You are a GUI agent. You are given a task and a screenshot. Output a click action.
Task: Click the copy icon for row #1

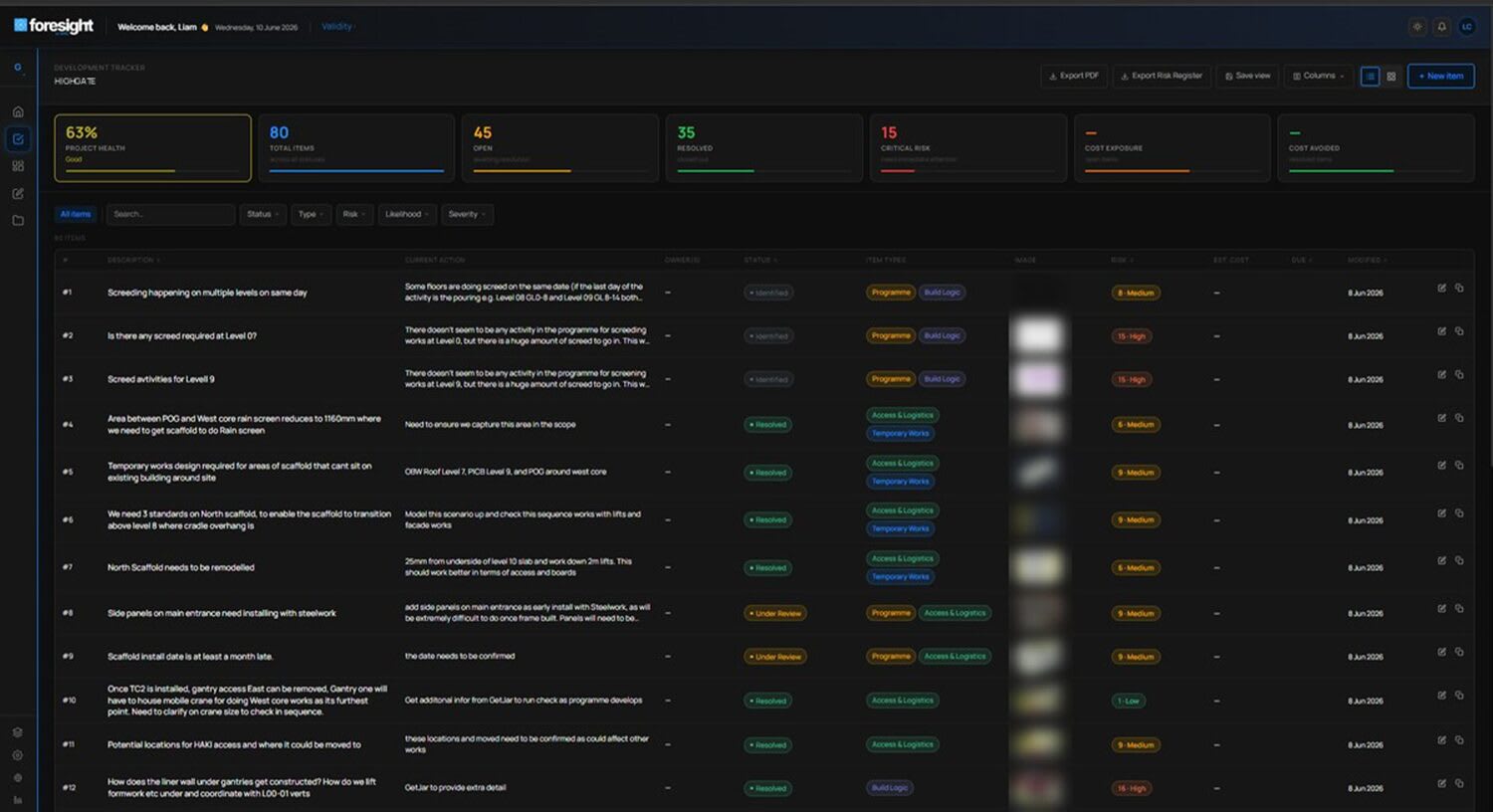[x=1459, y=288]
